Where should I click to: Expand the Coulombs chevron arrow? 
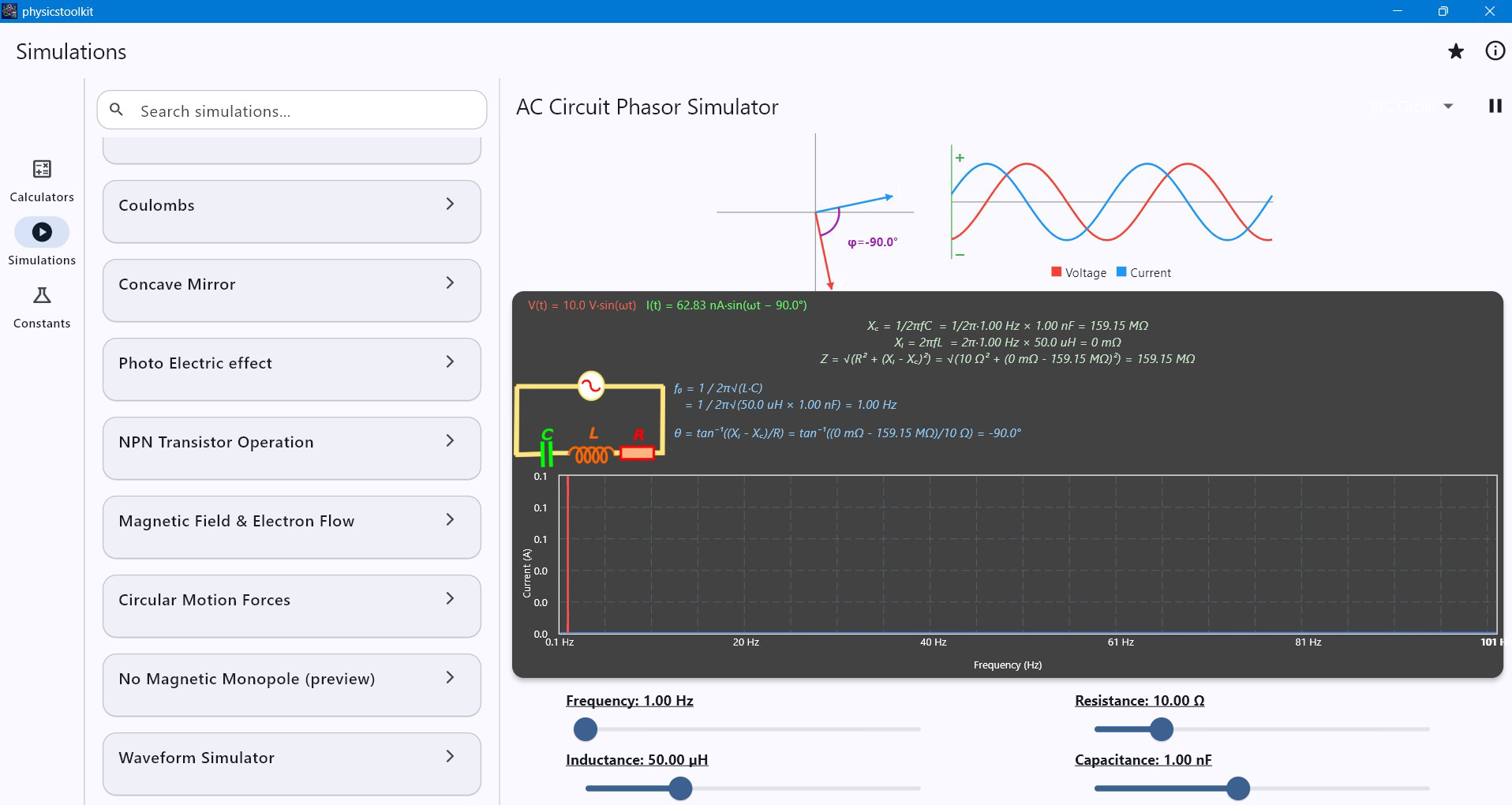click(450, 204)
